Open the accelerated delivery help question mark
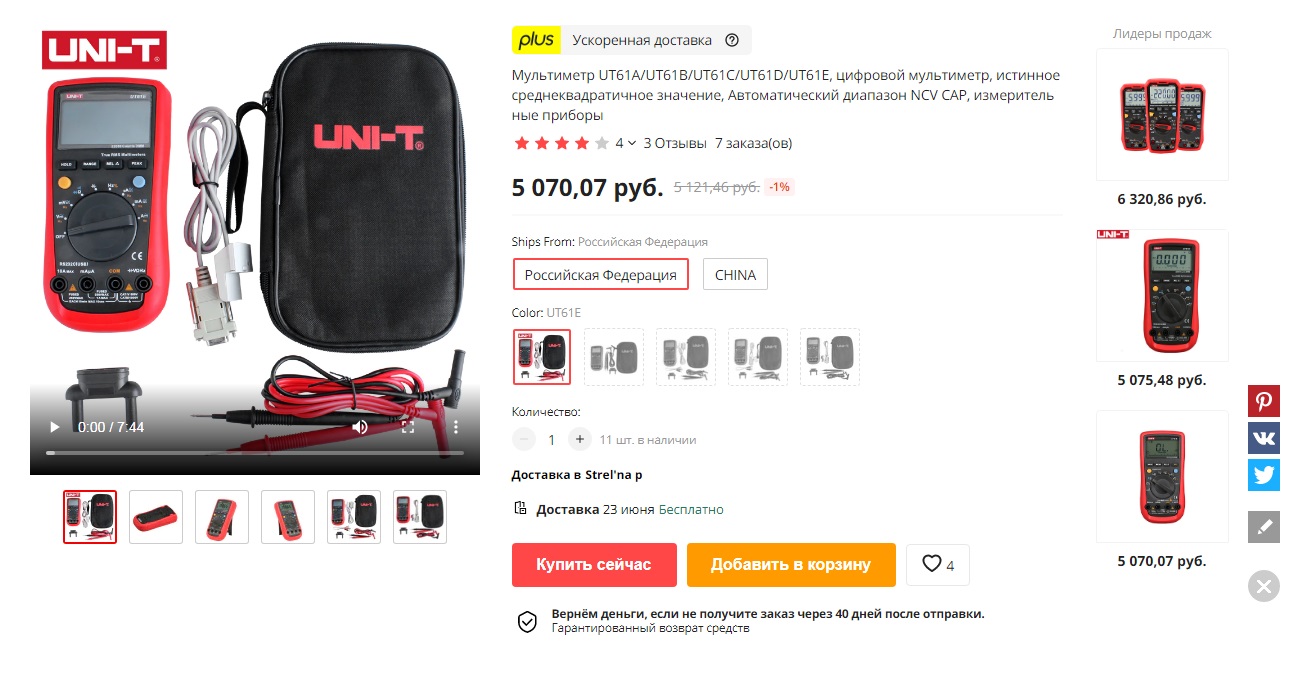 732,40
